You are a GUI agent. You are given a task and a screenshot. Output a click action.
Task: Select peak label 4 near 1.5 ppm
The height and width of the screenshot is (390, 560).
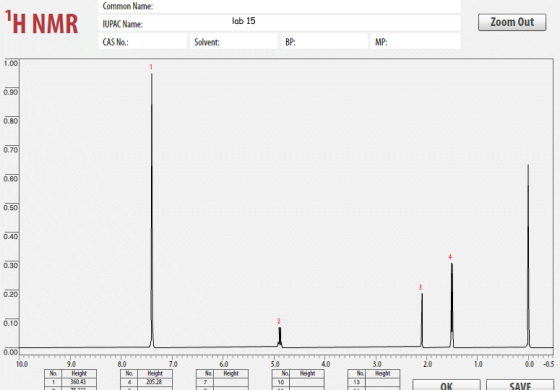[450, 257]
